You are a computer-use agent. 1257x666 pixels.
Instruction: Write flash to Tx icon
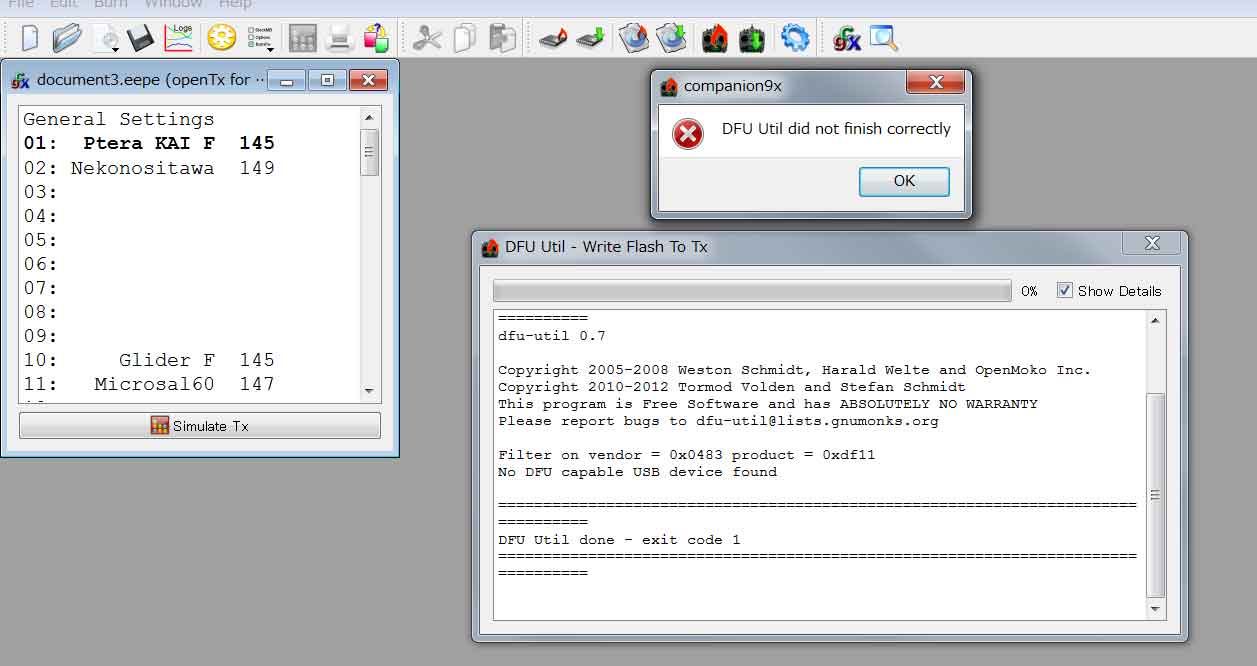pos(752,39)
